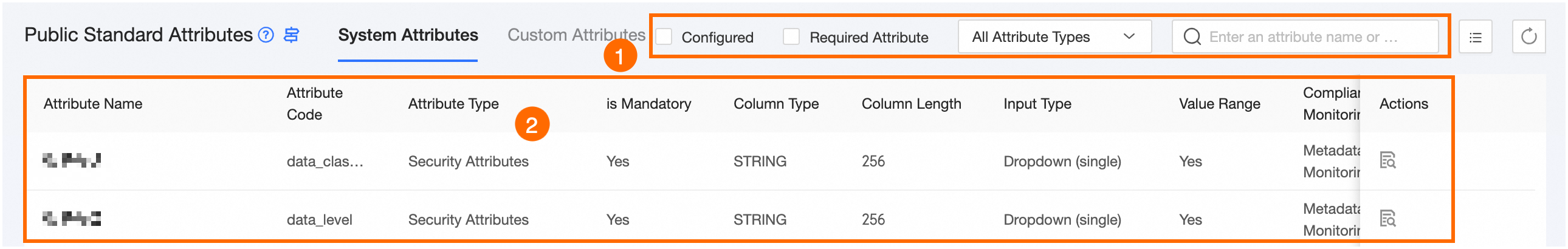Screen dimensions: 1568x249
Task: Open the All Attribute Types dropdown
Action: [1053, 37]
